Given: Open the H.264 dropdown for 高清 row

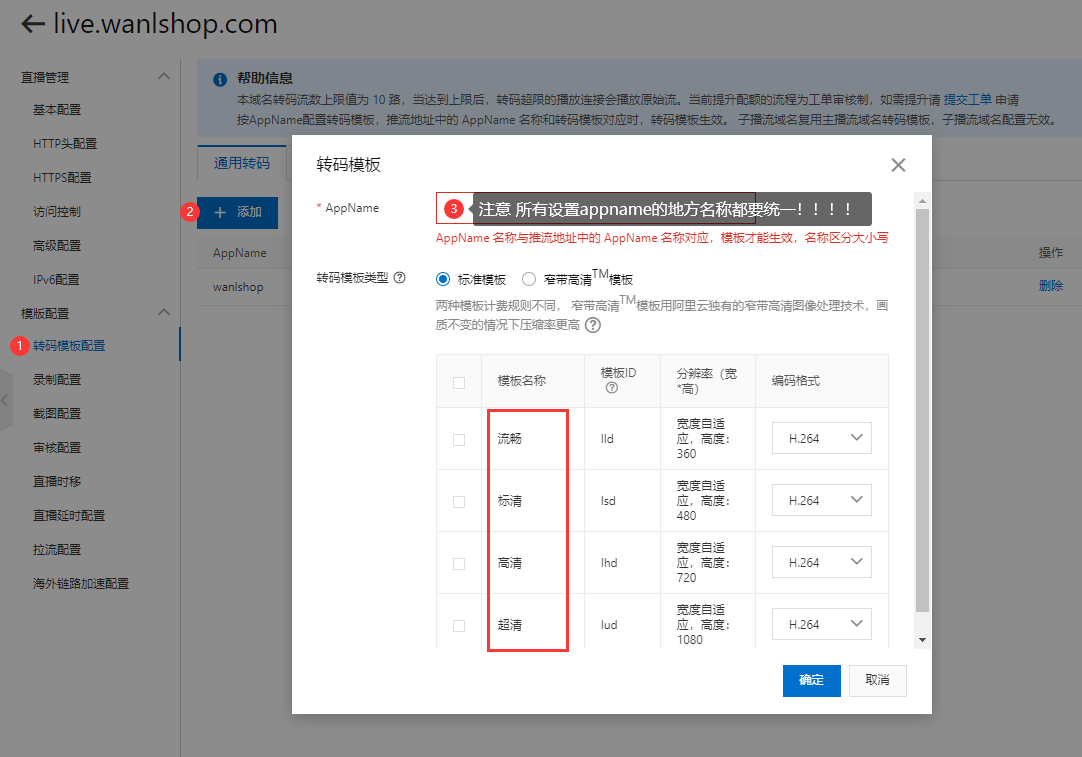Looking at the screenshot, I should tap(821, 562).
